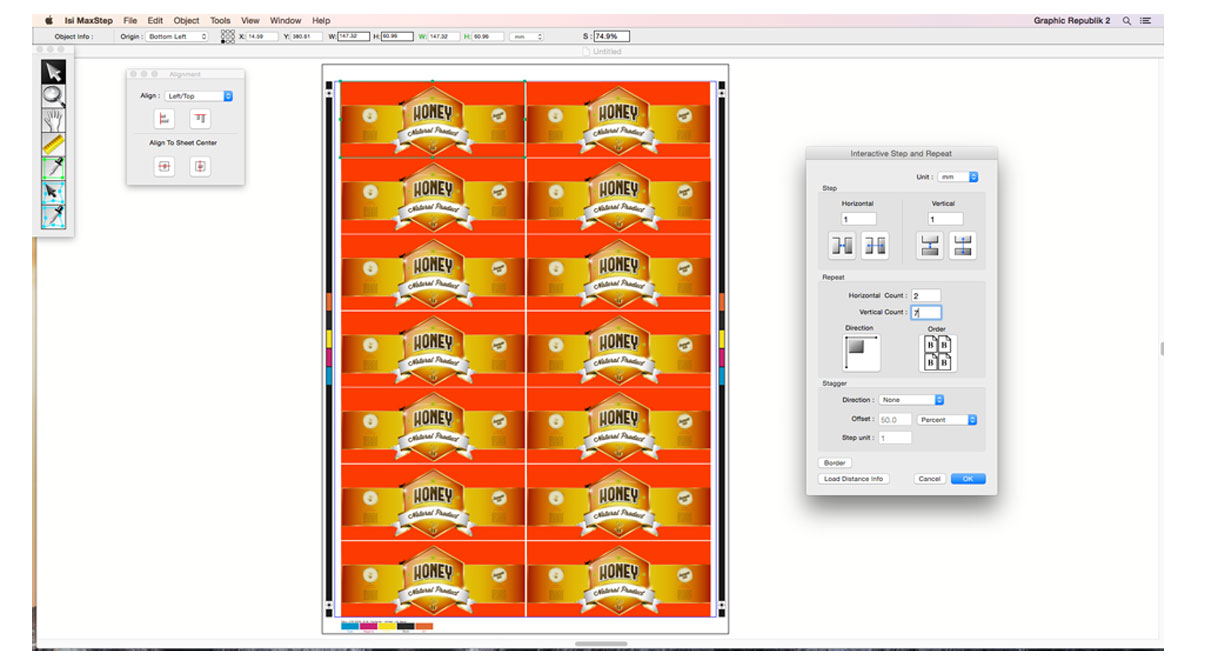Click the Load Distance Info button
Screen dimensions: 1225x667
pos(853,479)
